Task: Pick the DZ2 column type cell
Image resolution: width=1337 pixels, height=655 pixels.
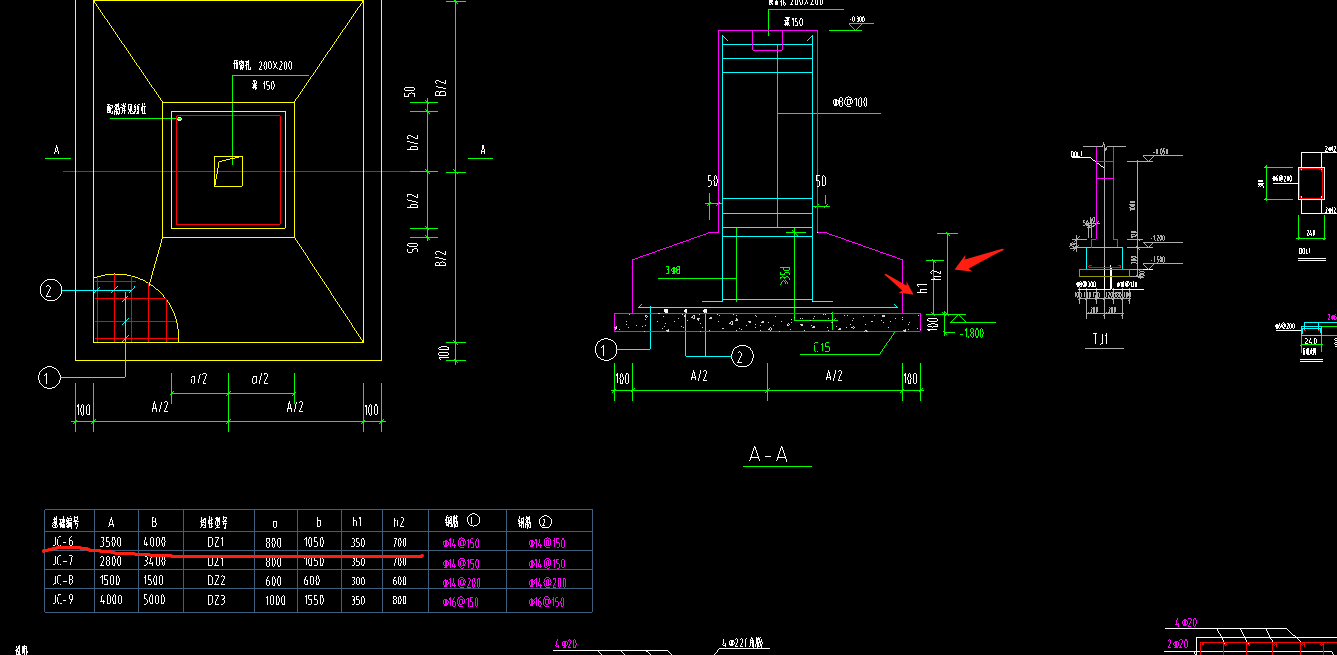Action: (215, 581)
